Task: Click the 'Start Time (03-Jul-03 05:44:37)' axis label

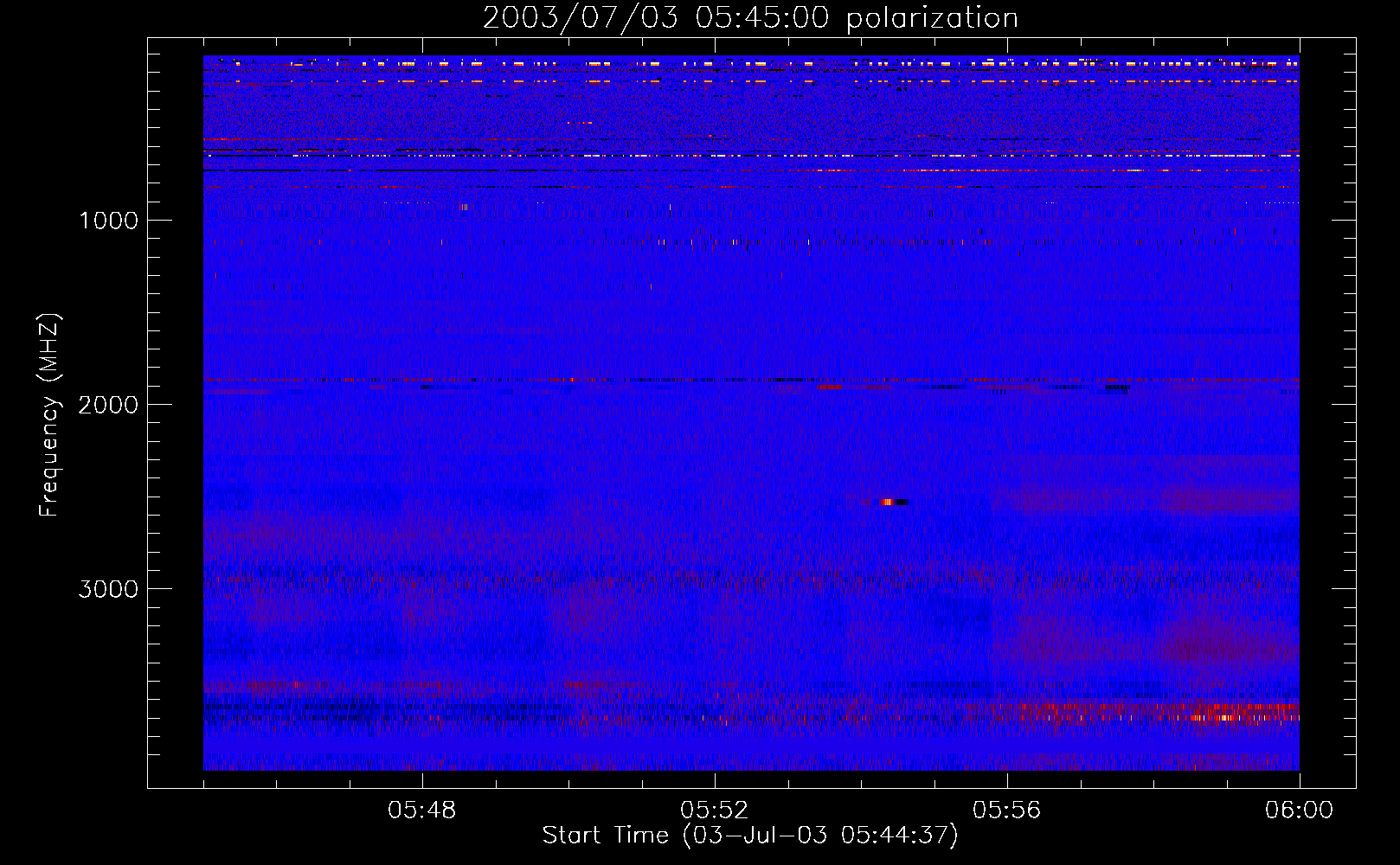Action: tap(750, 836)
